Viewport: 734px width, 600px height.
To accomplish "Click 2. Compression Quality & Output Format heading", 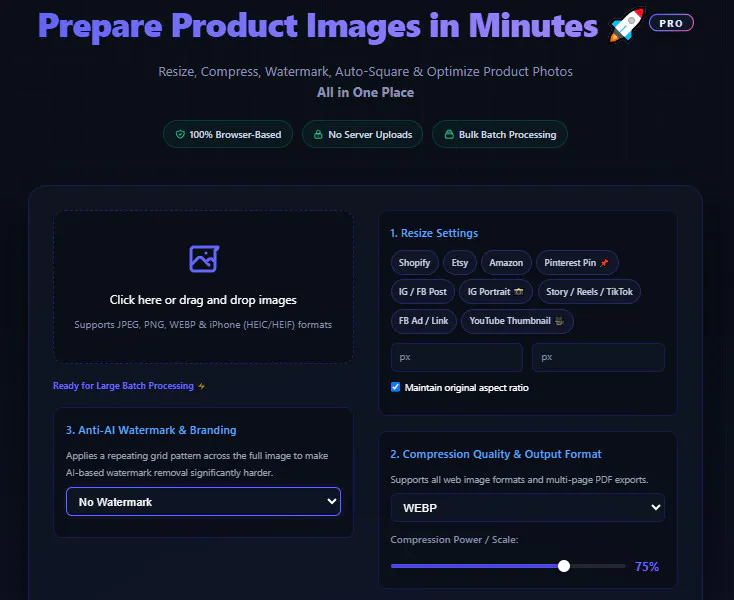I will click(496, 454).
